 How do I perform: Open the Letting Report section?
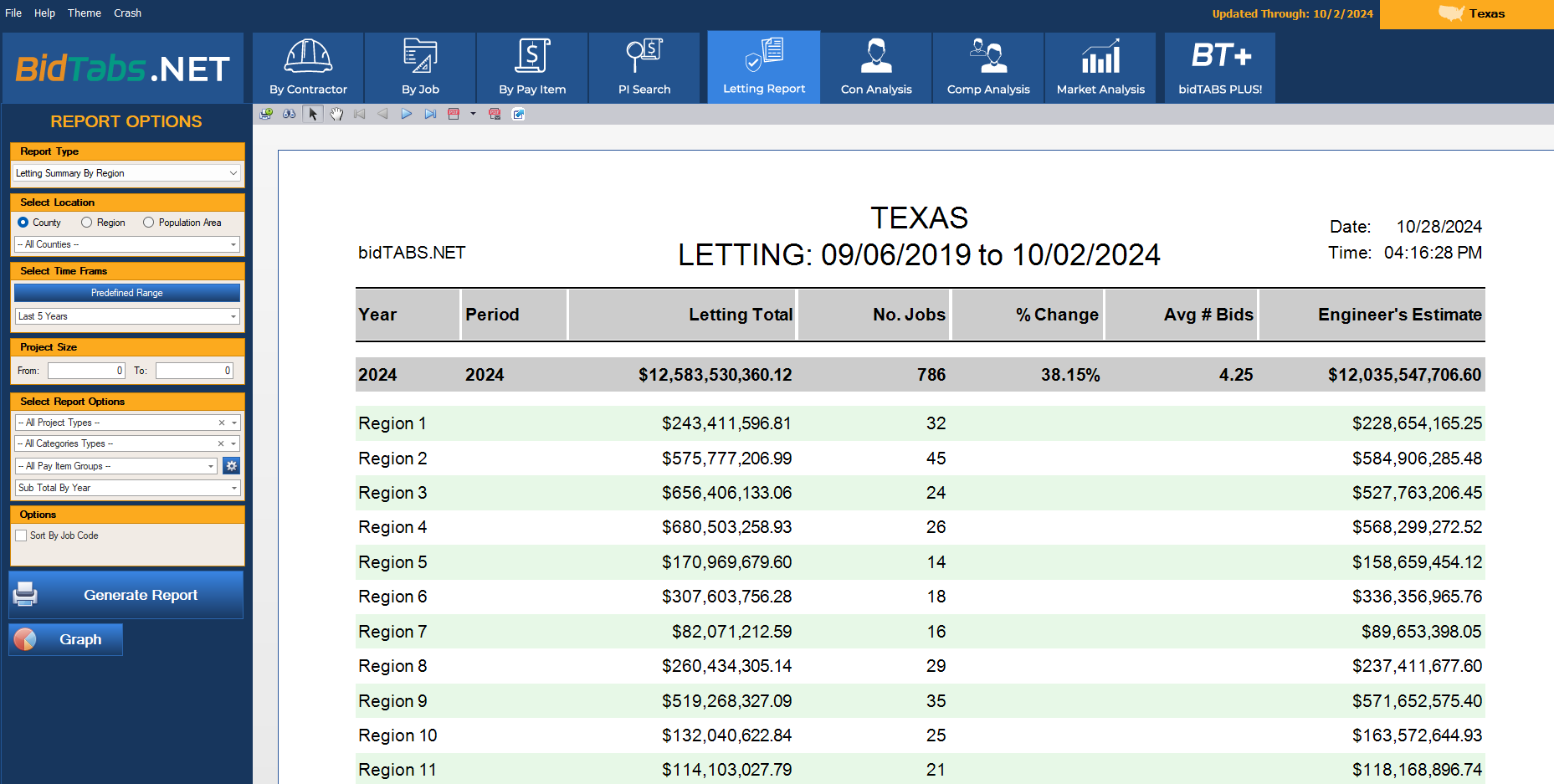764,67
